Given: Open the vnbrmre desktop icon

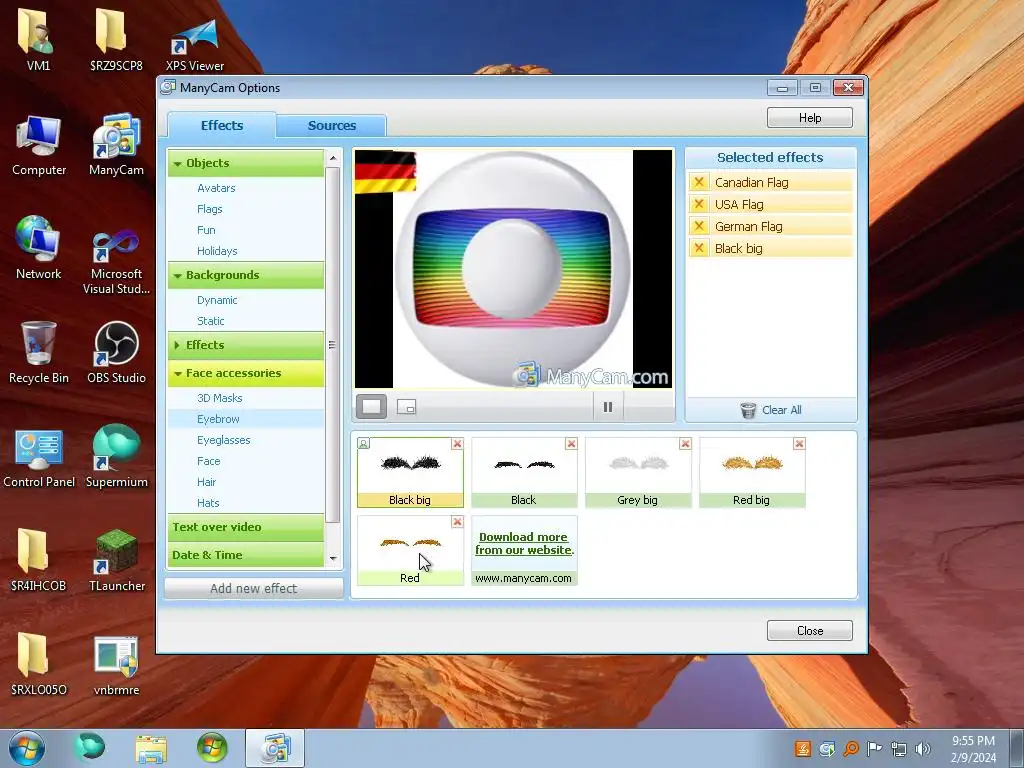Looking at the screenshot, I should [116, 665].
